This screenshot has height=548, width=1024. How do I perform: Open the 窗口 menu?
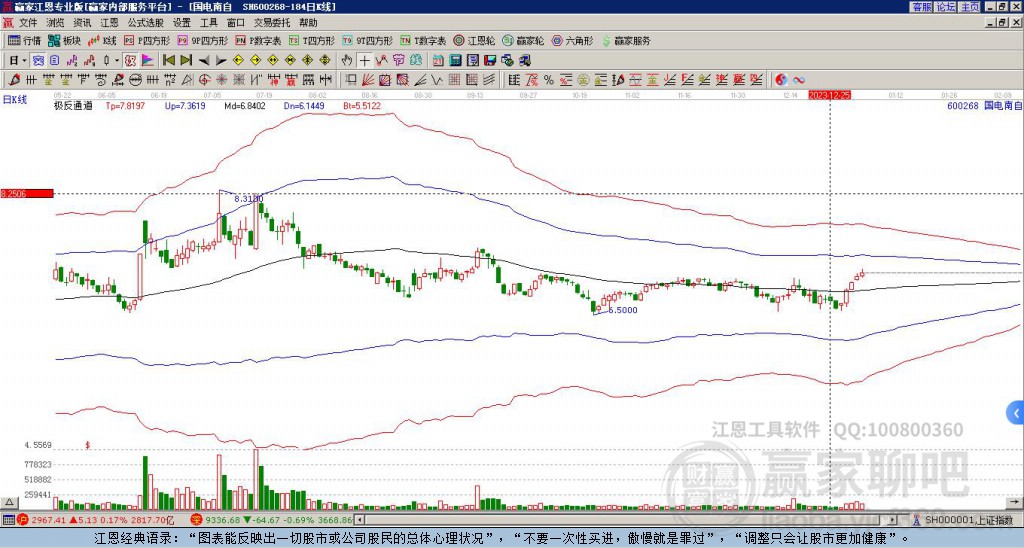pos(236,23)
